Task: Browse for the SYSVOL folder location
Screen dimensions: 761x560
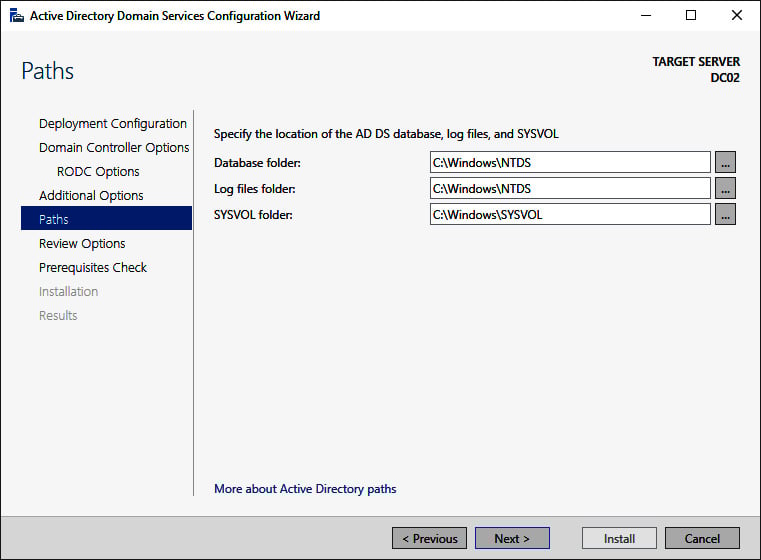Action: click(725, 214)
